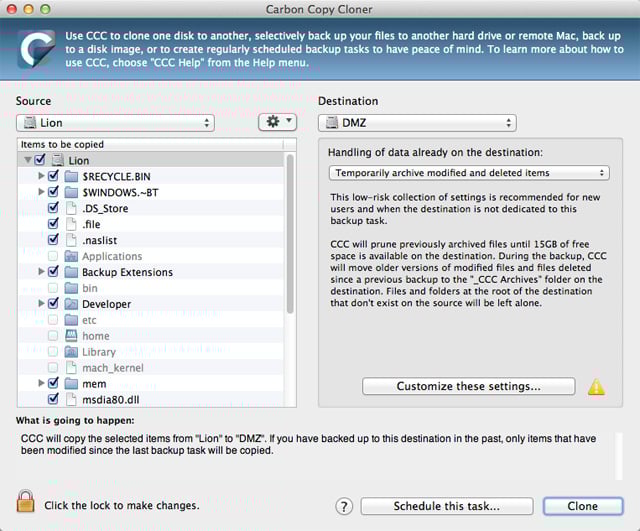The width and height of the screenshot is (640, 531).
Task: Toggle the mem folder checkbox
Action: [53, 383]
